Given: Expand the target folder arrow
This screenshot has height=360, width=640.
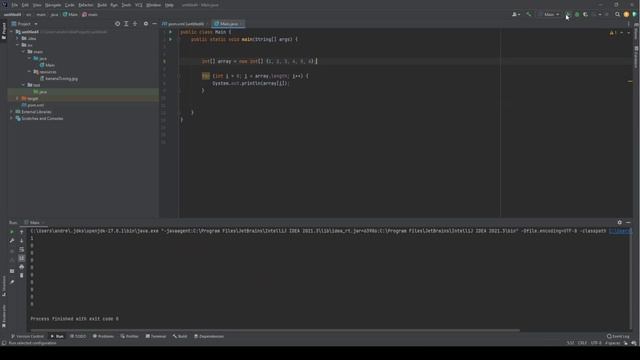Looking at the screenshot, I should [18, 98].
